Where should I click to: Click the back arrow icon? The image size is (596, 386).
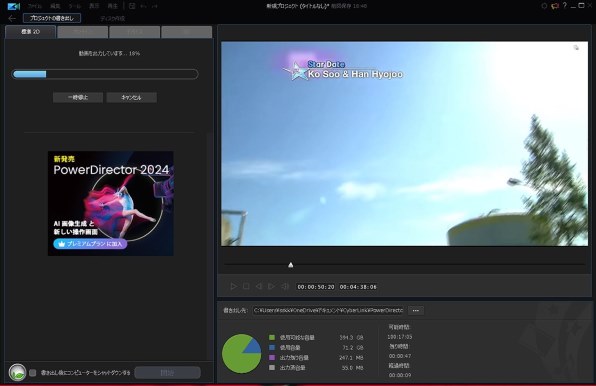click(12, 18)
